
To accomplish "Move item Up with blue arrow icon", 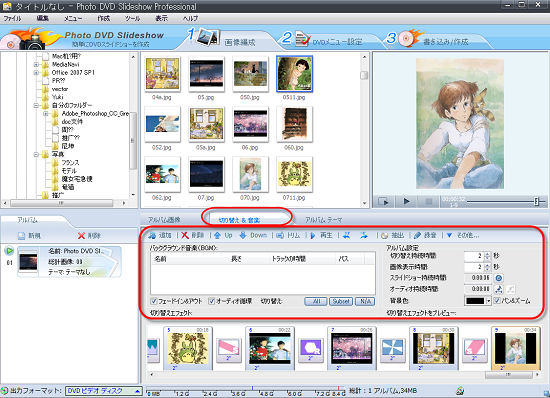I will (x=217, y=235).
